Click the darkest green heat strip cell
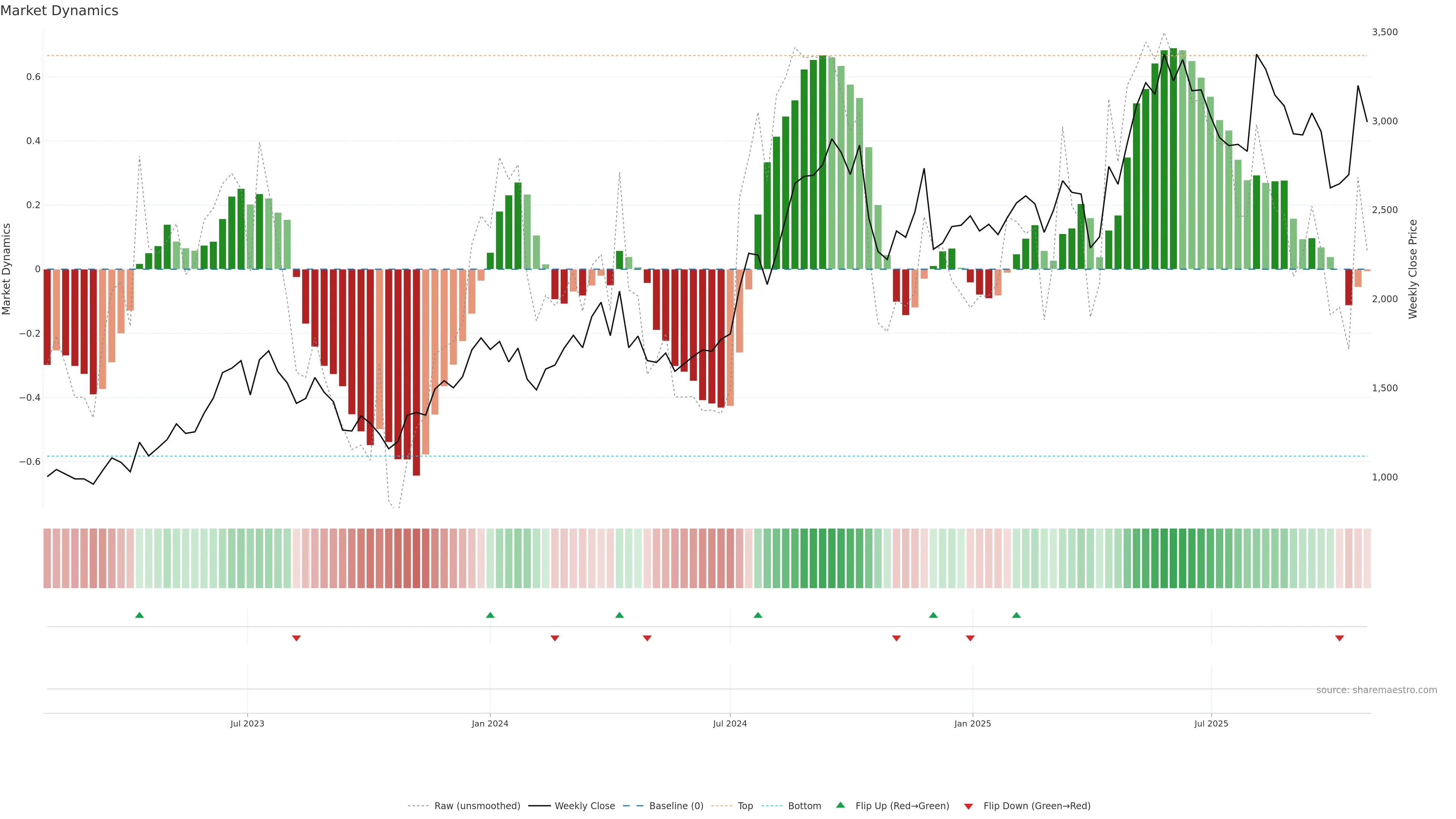 pyautogui.click(x=1174, y=559)
